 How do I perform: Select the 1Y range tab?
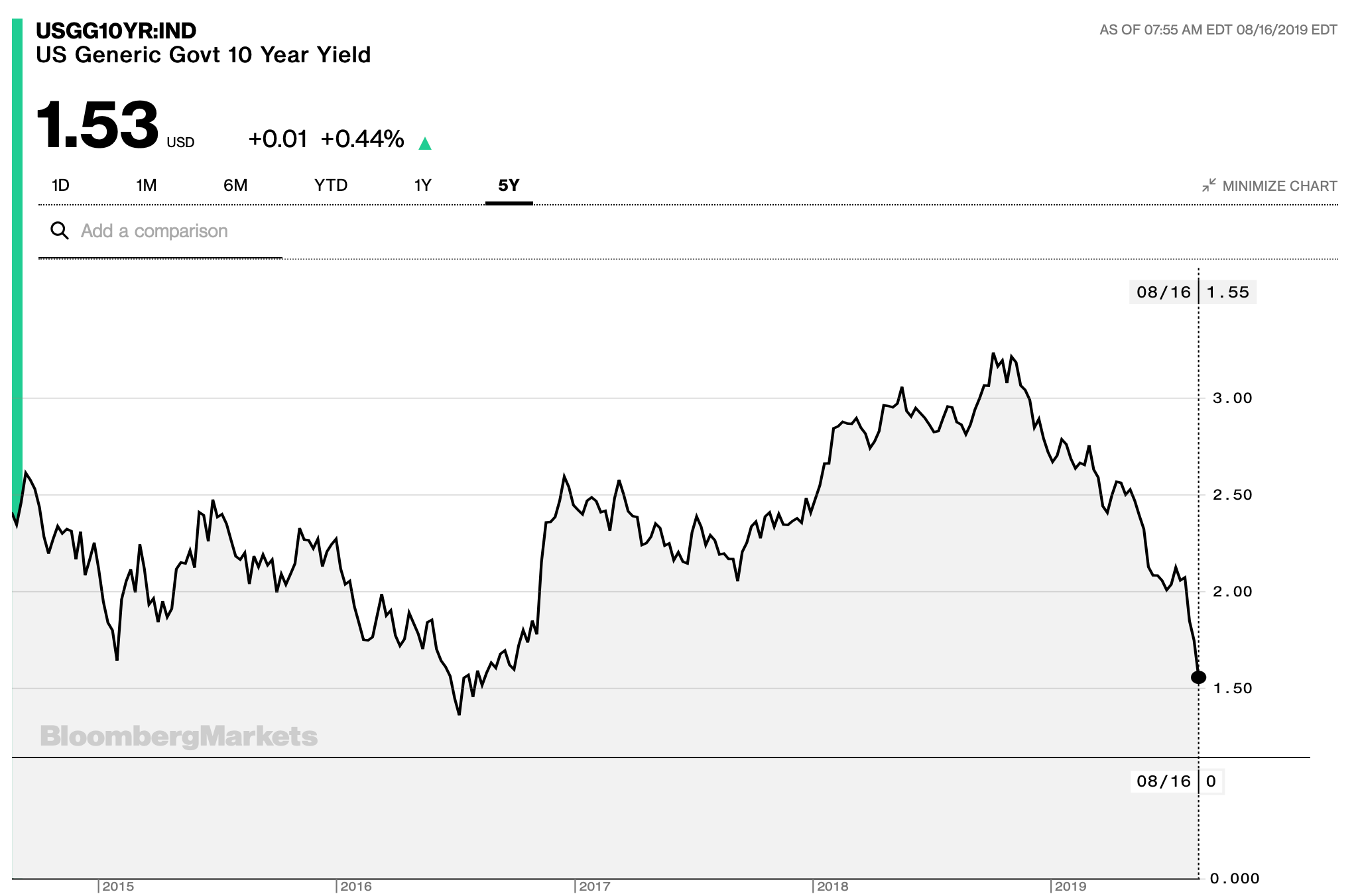[x=422, y=186]
